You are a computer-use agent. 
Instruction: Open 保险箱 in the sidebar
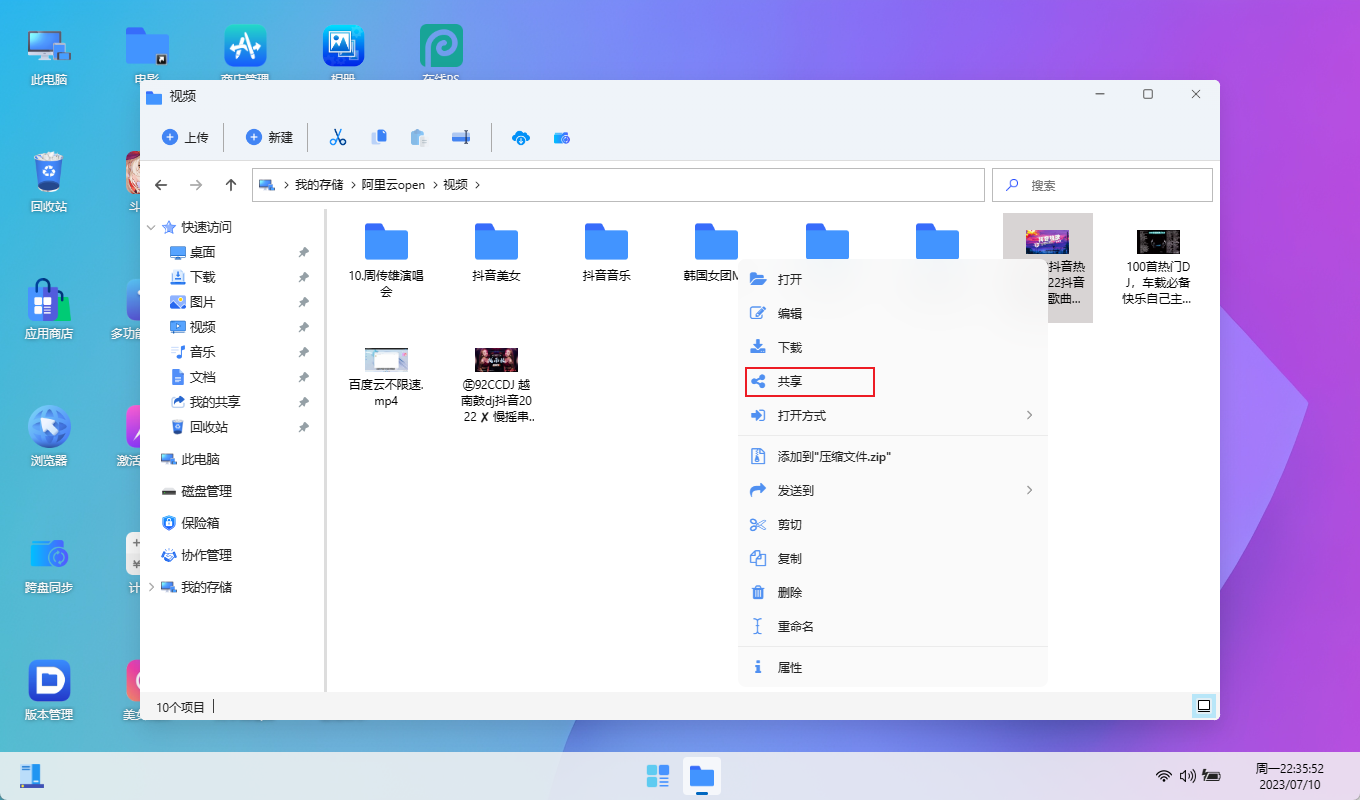200,523
